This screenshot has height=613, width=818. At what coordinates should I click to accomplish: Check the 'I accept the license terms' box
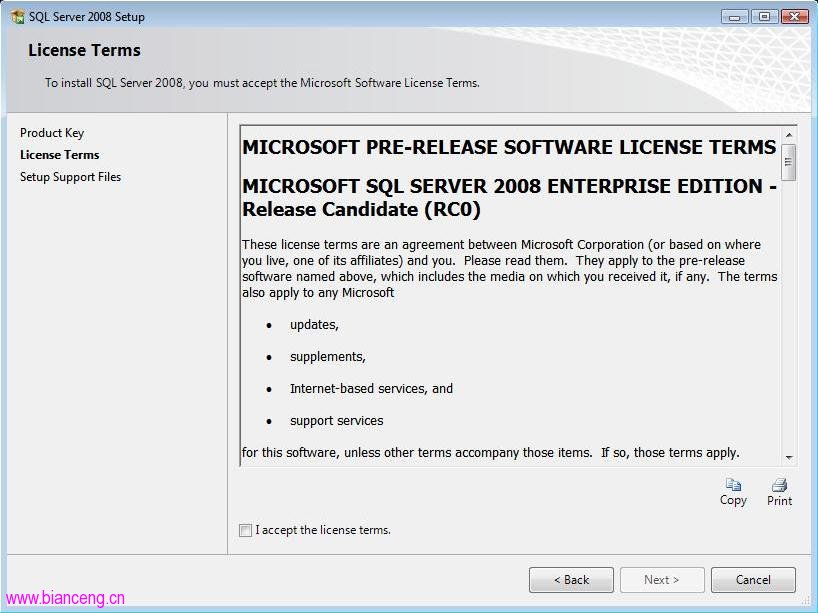tap(245, 531)
